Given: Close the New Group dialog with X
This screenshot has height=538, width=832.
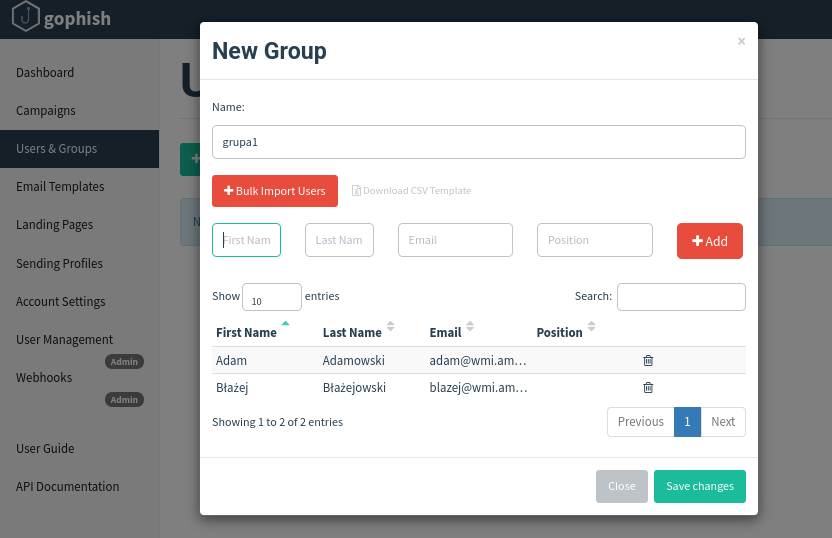Looking at the screenshot, I should pos(741,42).
